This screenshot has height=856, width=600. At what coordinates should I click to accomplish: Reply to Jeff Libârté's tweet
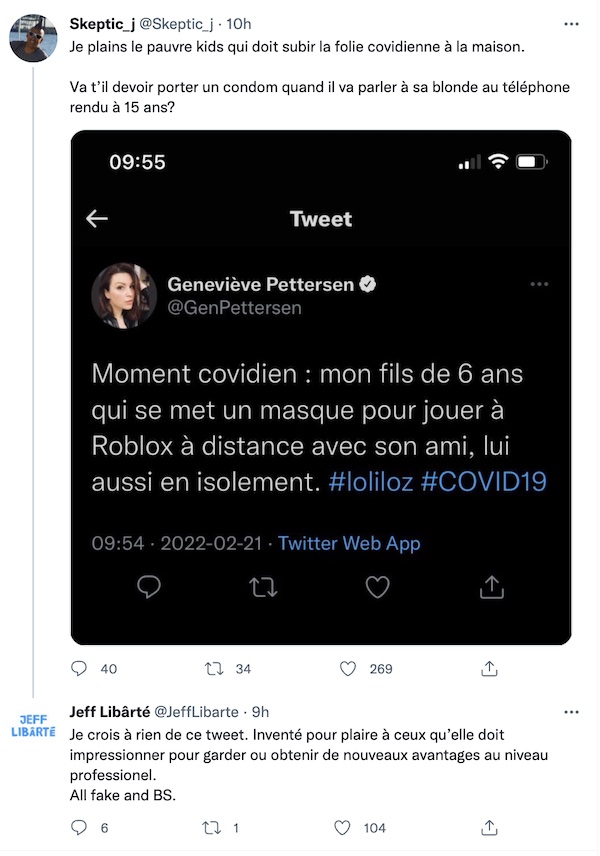pos(79,828)
